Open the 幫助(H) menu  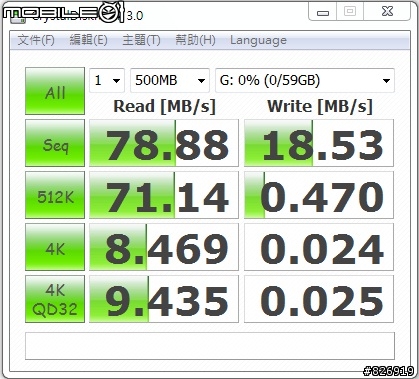pyautogui.click(x=195, y=40)
